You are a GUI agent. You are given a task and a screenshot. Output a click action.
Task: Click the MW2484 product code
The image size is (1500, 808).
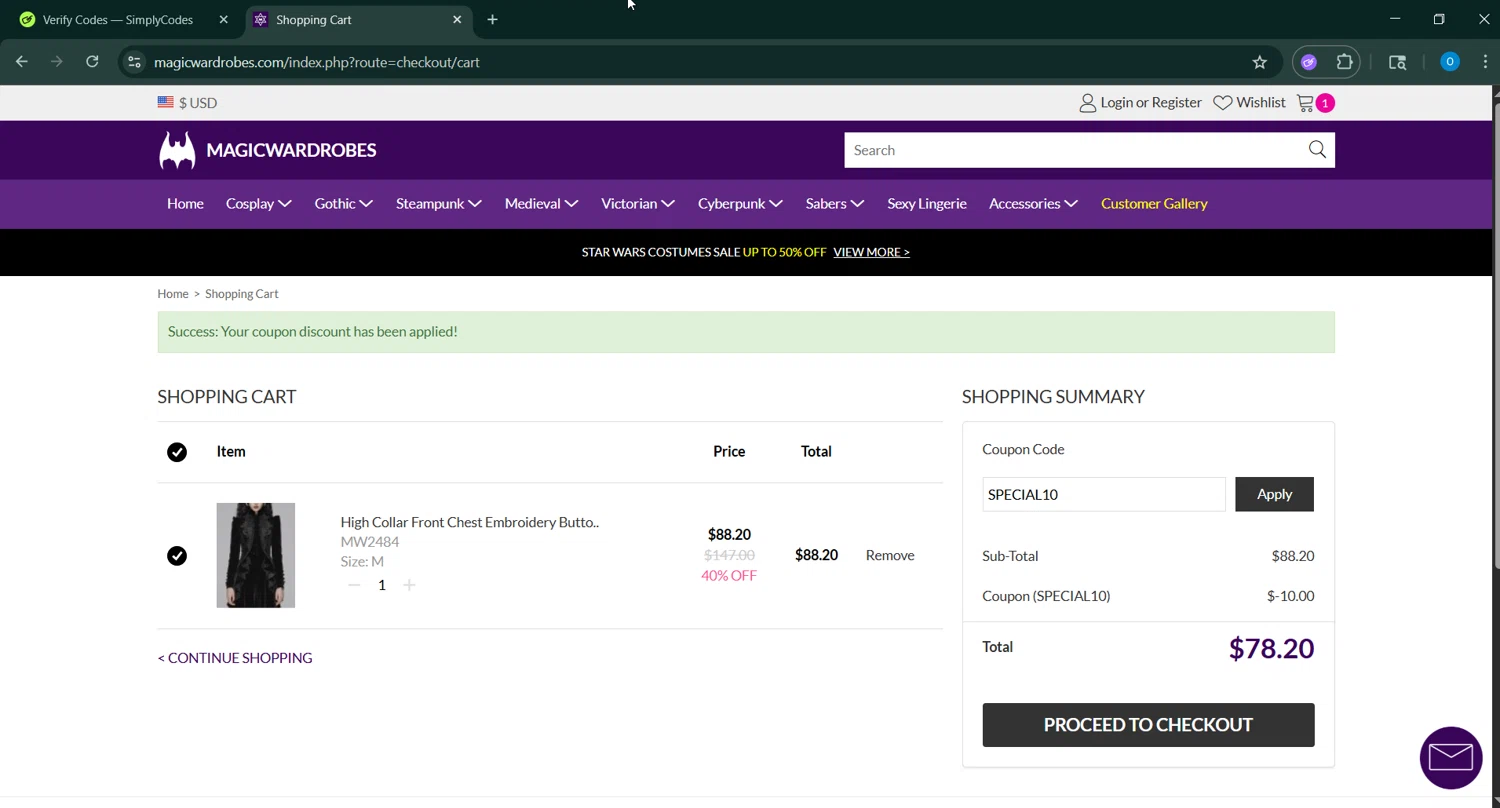coord(370,542)
